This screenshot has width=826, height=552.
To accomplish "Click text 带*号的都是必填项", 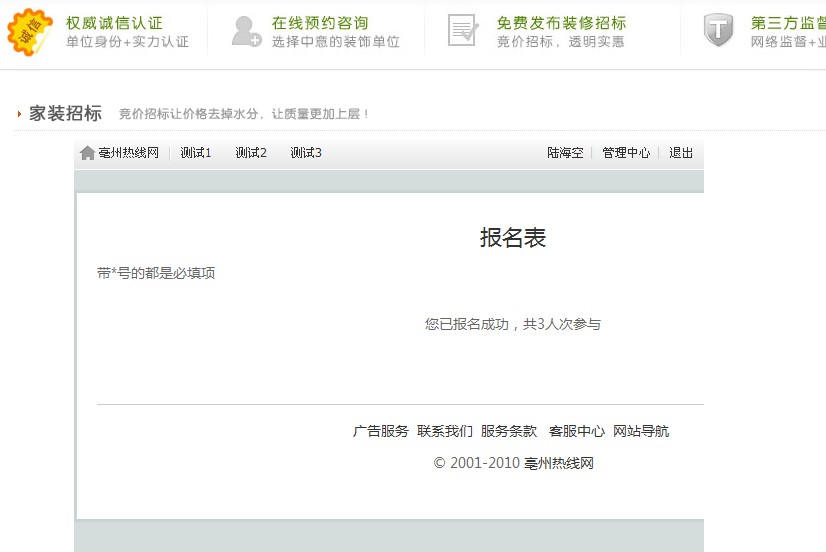I will click(x=156, y=273).
